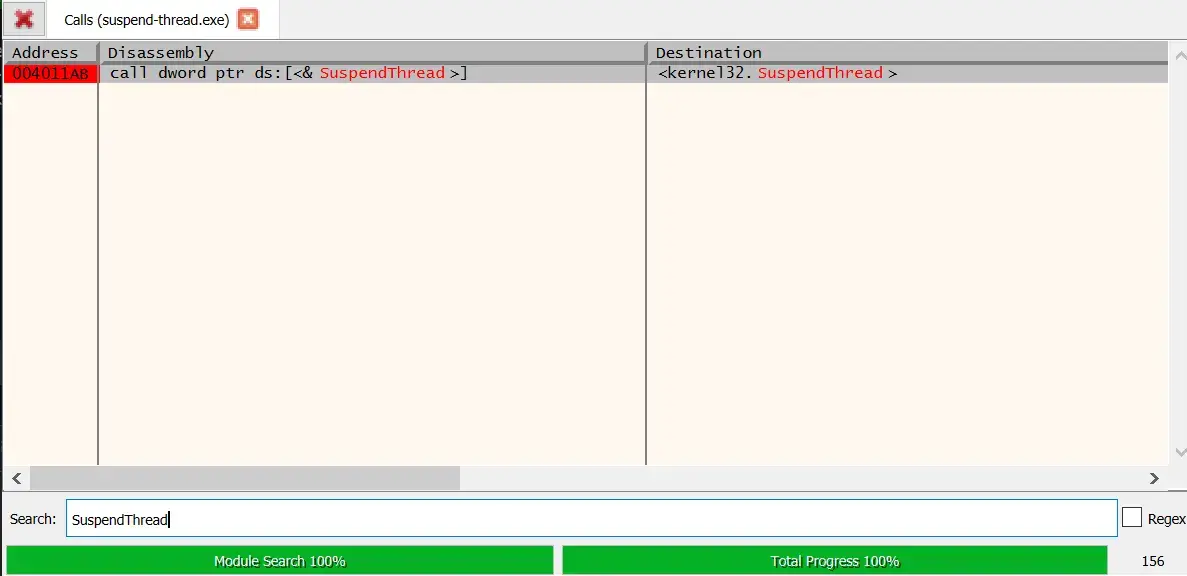The image size is (1187, 576).
Task: Click the Total Progress 100% bar
Action: pos(835,561)
